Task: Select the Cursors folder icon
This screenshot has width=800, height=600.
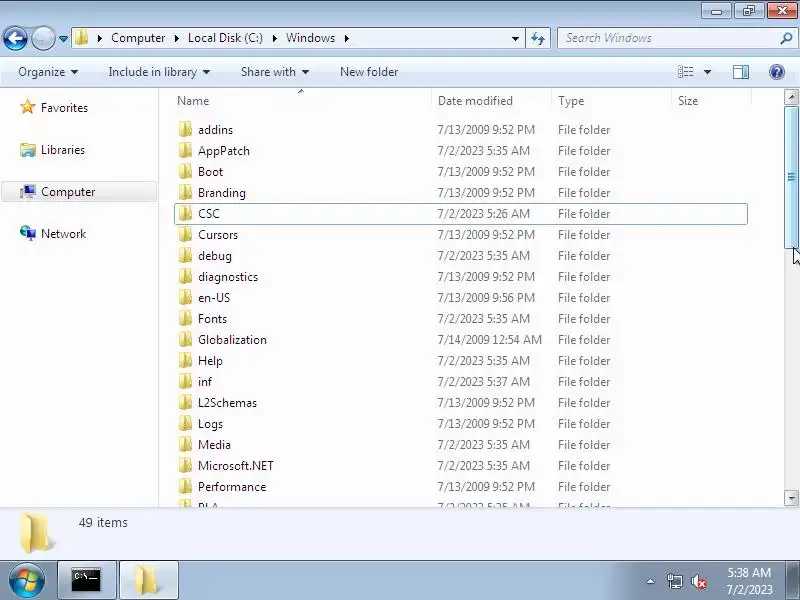Action: pyautogui.click(x=186, y=235)
